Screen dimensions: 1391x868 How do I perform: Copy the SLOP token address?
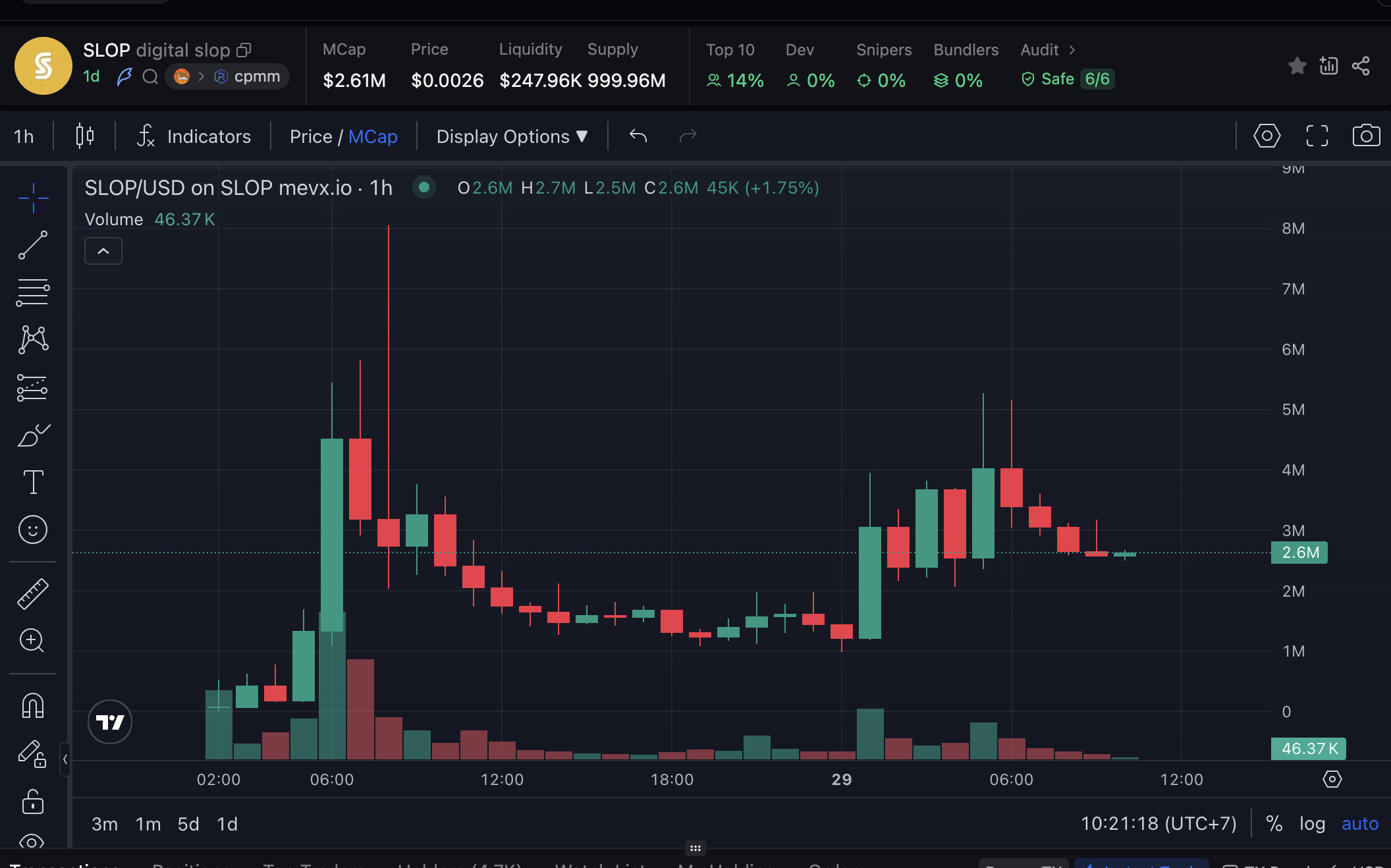(244, 50)
